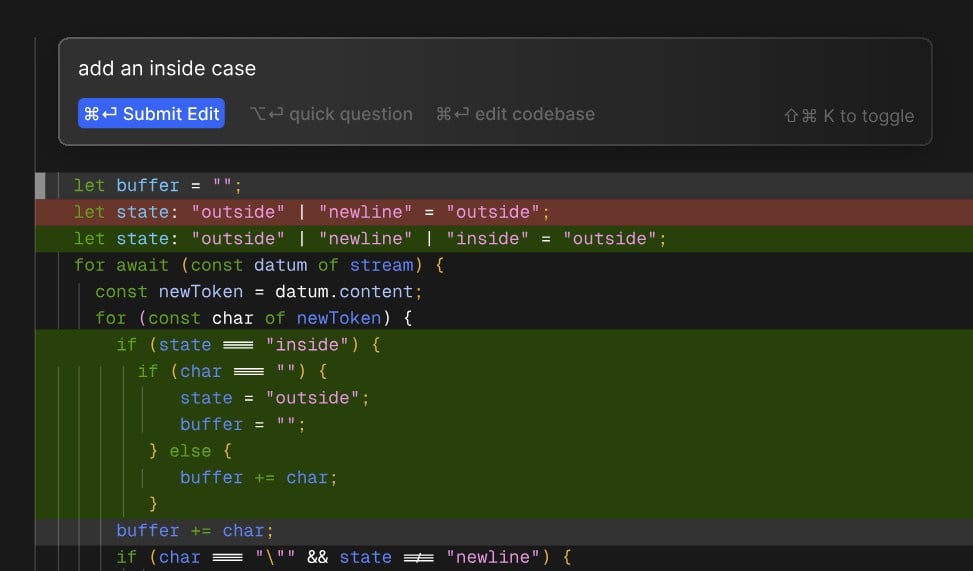Screen dimensions: 973x571
Task: Click the 'state !== "newline"' condition line
Action: 343,557
